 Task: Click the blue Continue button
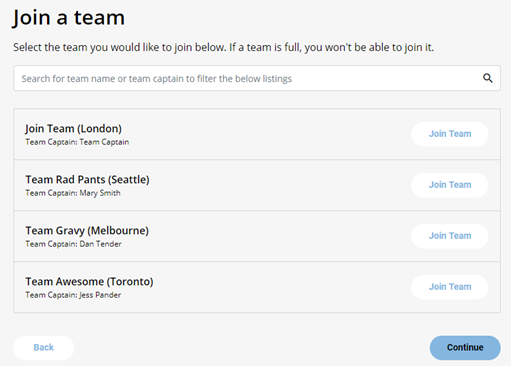tap(465, 348)
